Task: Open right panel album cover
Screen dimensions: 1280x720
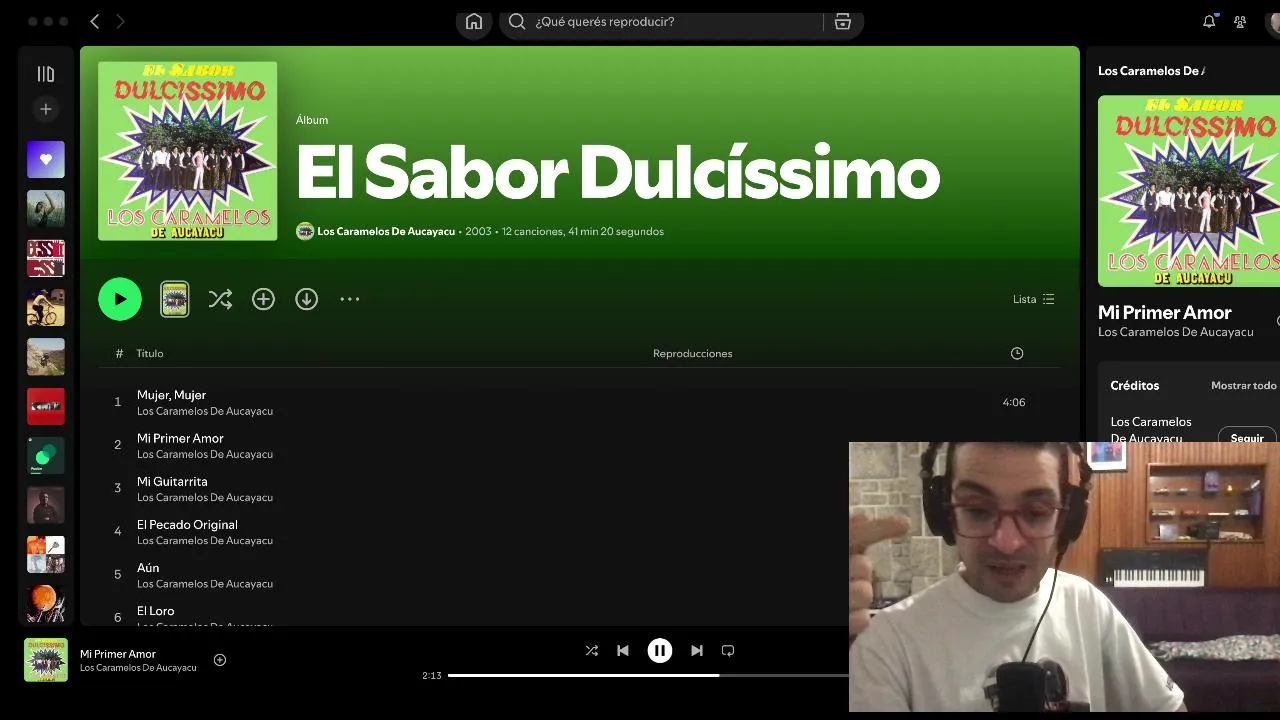Action: coord(1189,191)
